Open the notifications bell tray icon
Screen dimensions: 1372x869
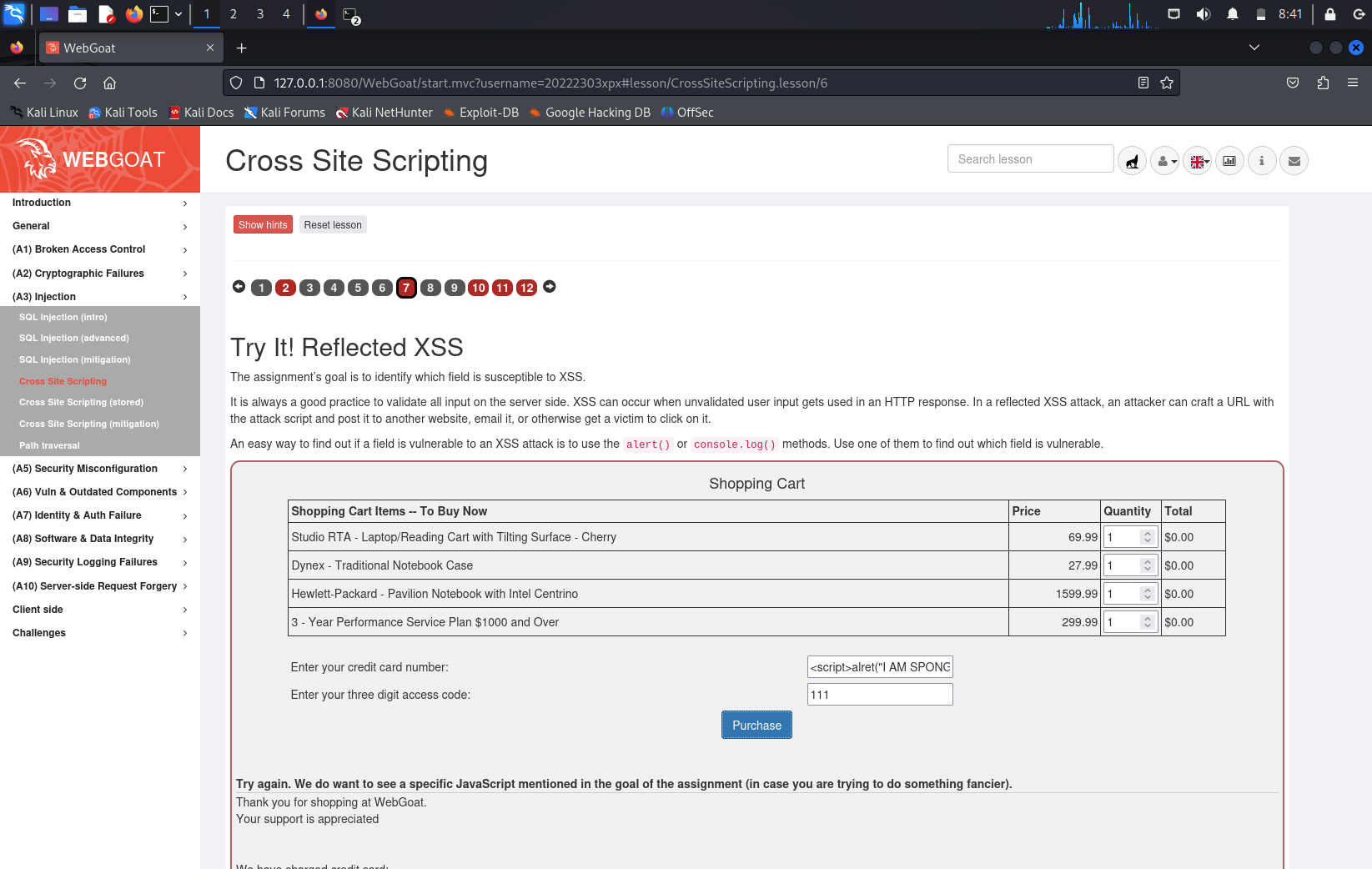click(x=1233, y=14)
